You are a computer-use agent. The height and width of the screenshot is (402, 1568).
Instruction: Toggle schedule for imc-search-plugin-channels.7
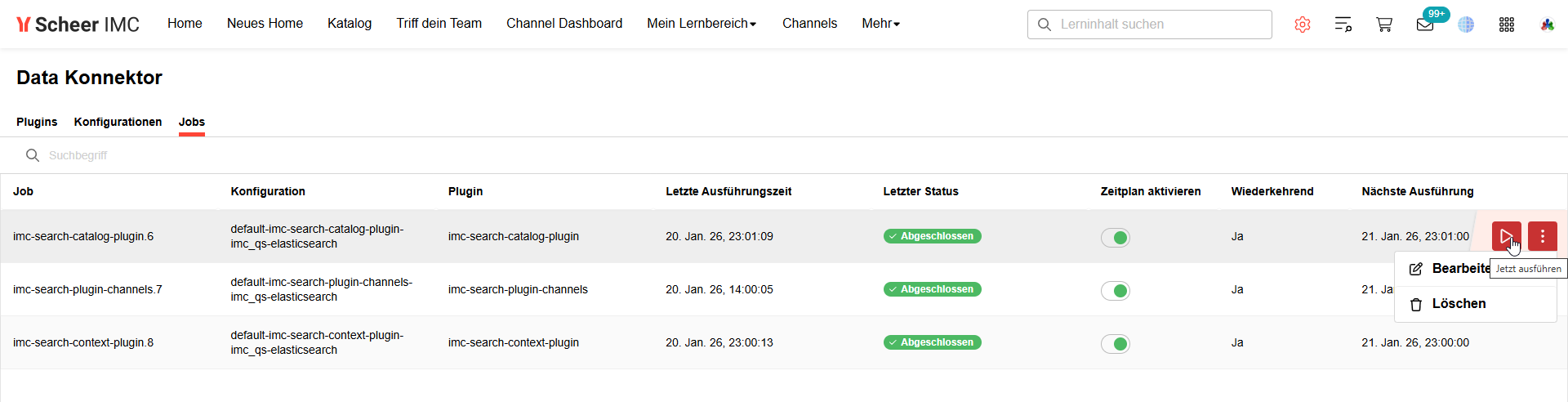click(x=1116, y=291)
